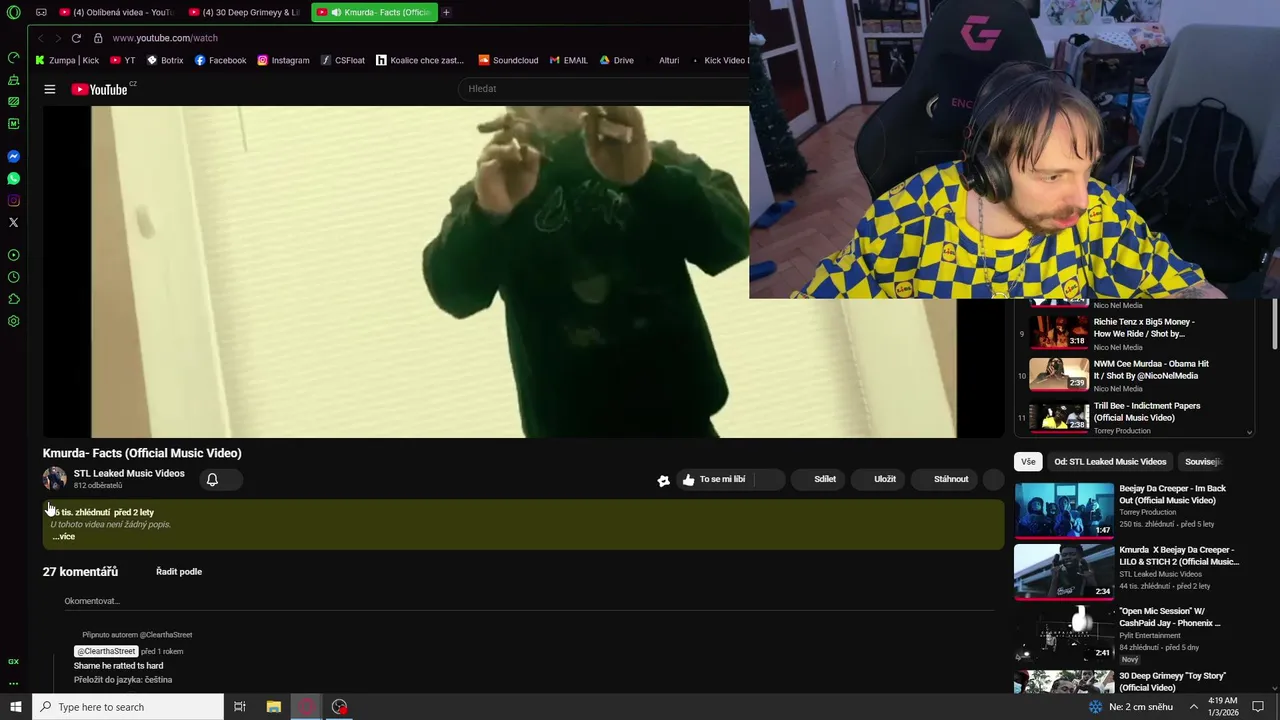Open Instagram in the Opera sidebar

(13, 200)
